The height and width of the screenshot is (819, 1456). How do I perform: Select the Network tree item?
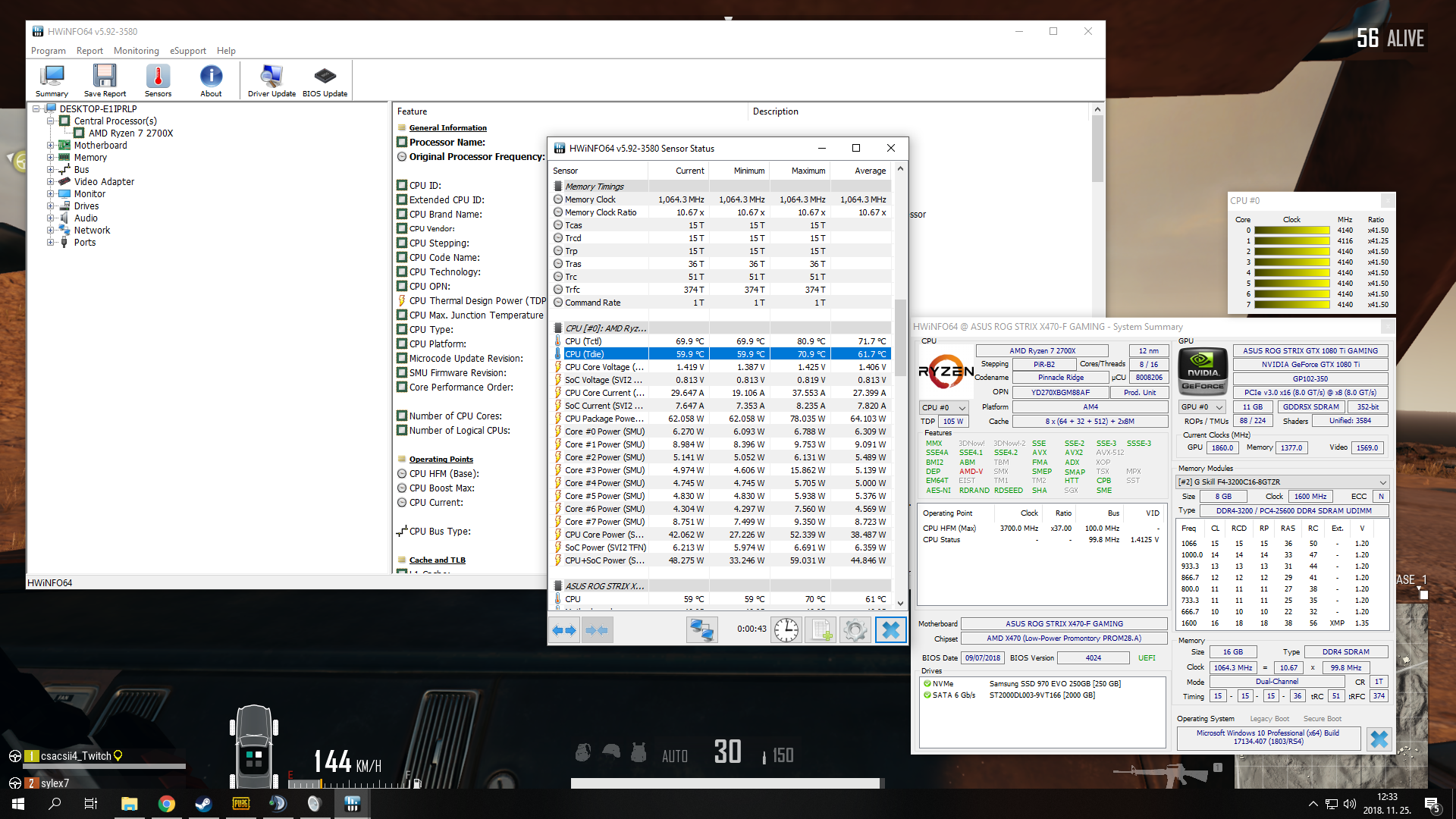[x=92, y=230]
